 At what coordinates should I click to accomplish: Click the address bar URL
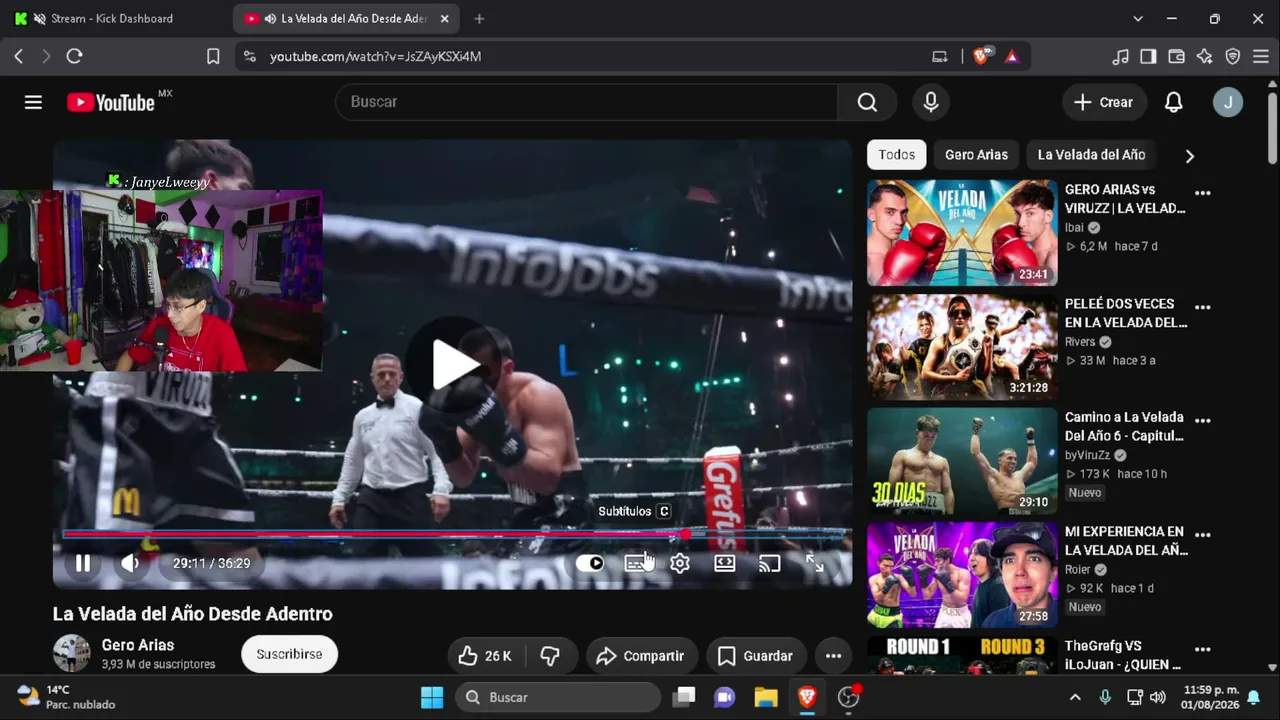375,57
